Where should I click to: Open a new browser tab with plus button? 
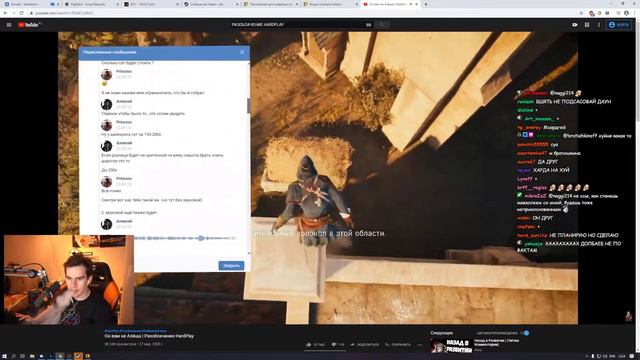pyautogui.click(x=426, y=4)
